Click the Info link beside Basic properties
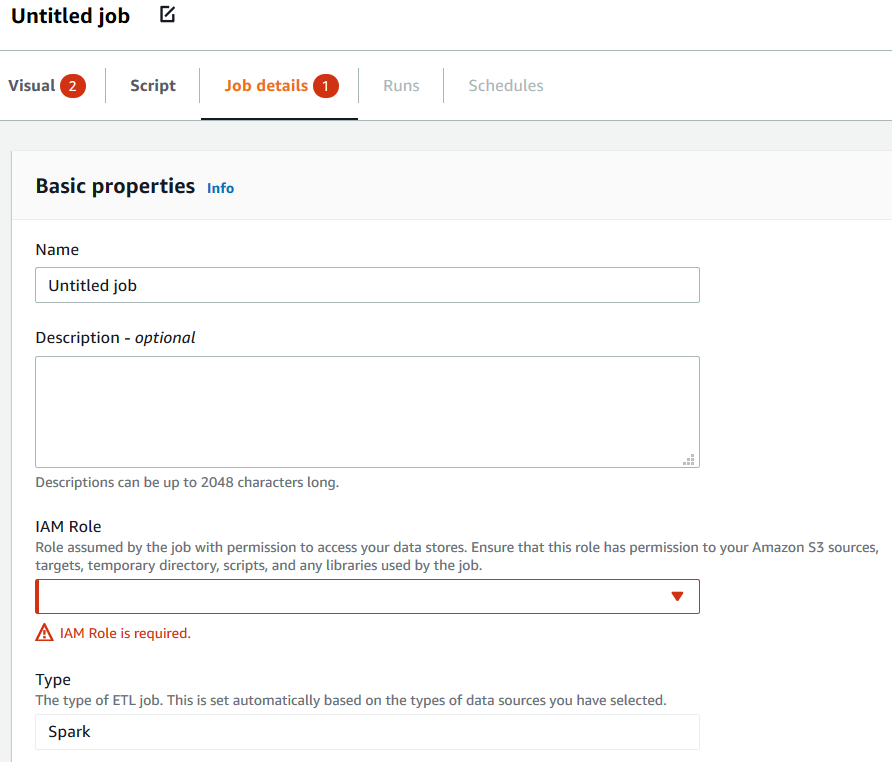 [x=220, y=187]
